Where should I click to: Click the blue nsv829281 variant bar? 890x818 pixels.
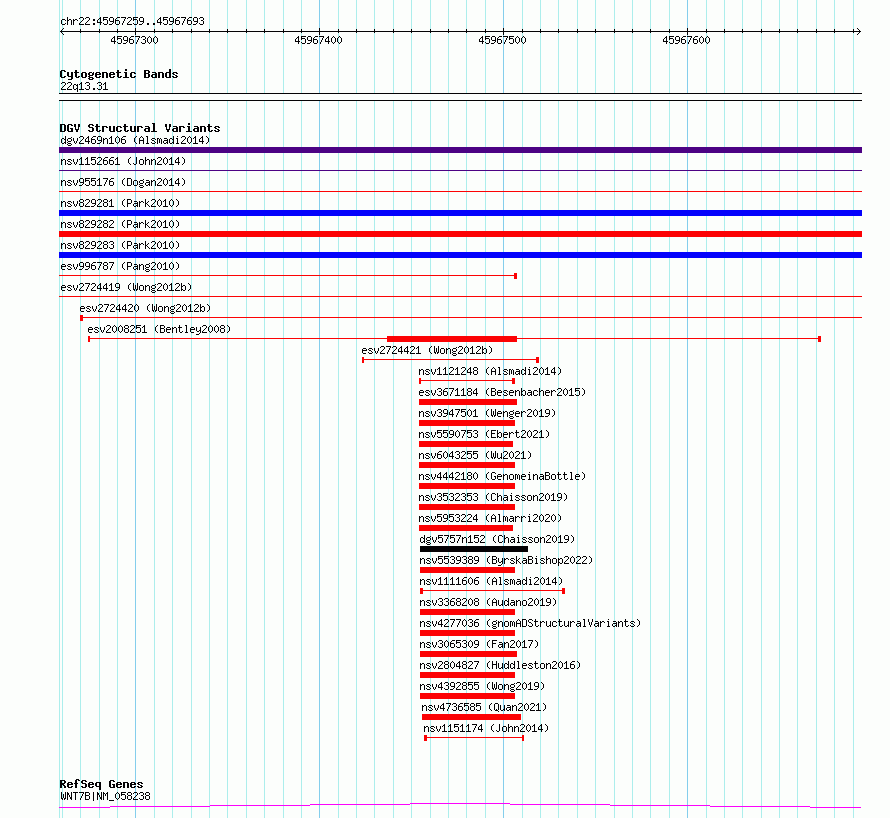coord(460,213)
